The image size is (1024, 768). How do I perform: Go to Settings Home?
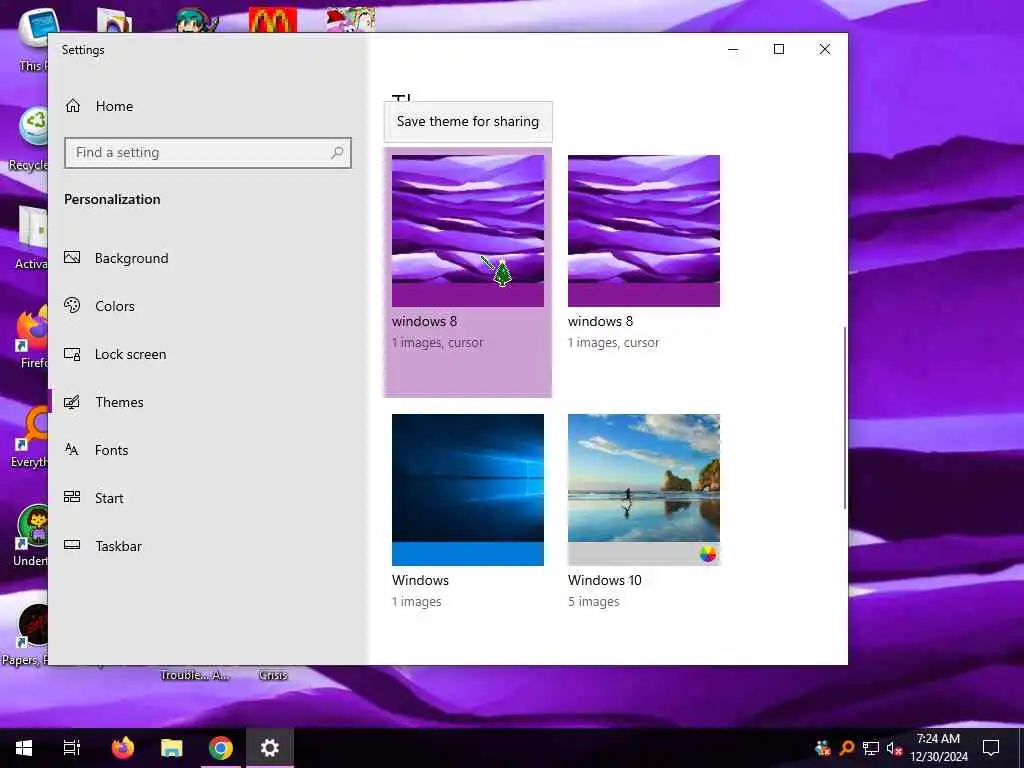pyautogui.click(x=99, y=106)
